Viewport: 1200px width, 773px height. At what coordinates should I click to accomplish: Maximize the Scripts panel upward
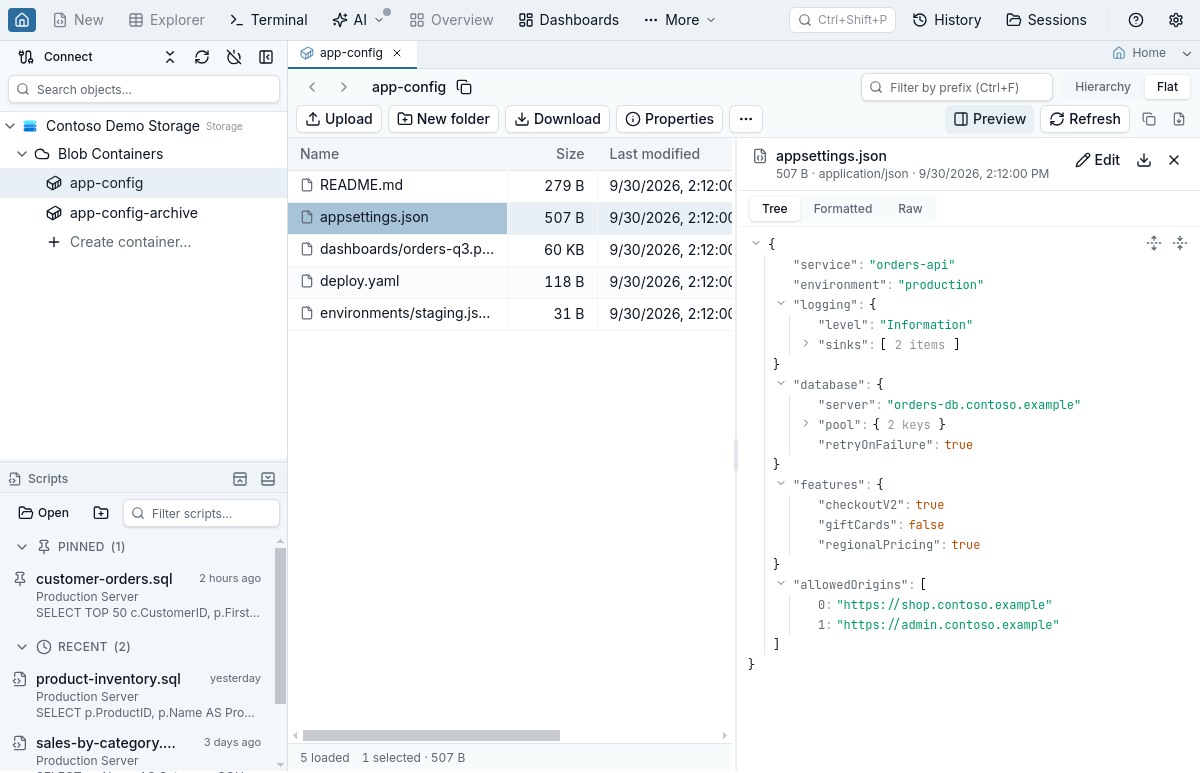(x=240, y=479)
